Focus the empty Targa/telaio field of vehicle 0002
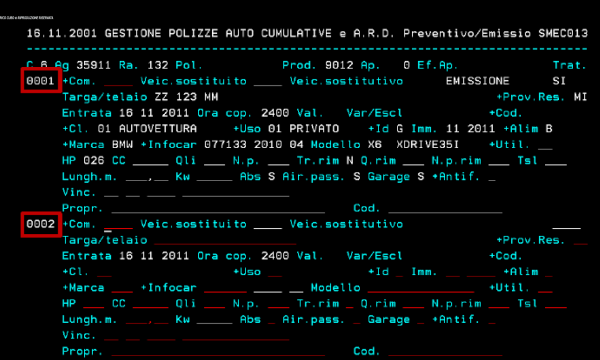Viewport: 600px width, 360px height. pos(225,240)
